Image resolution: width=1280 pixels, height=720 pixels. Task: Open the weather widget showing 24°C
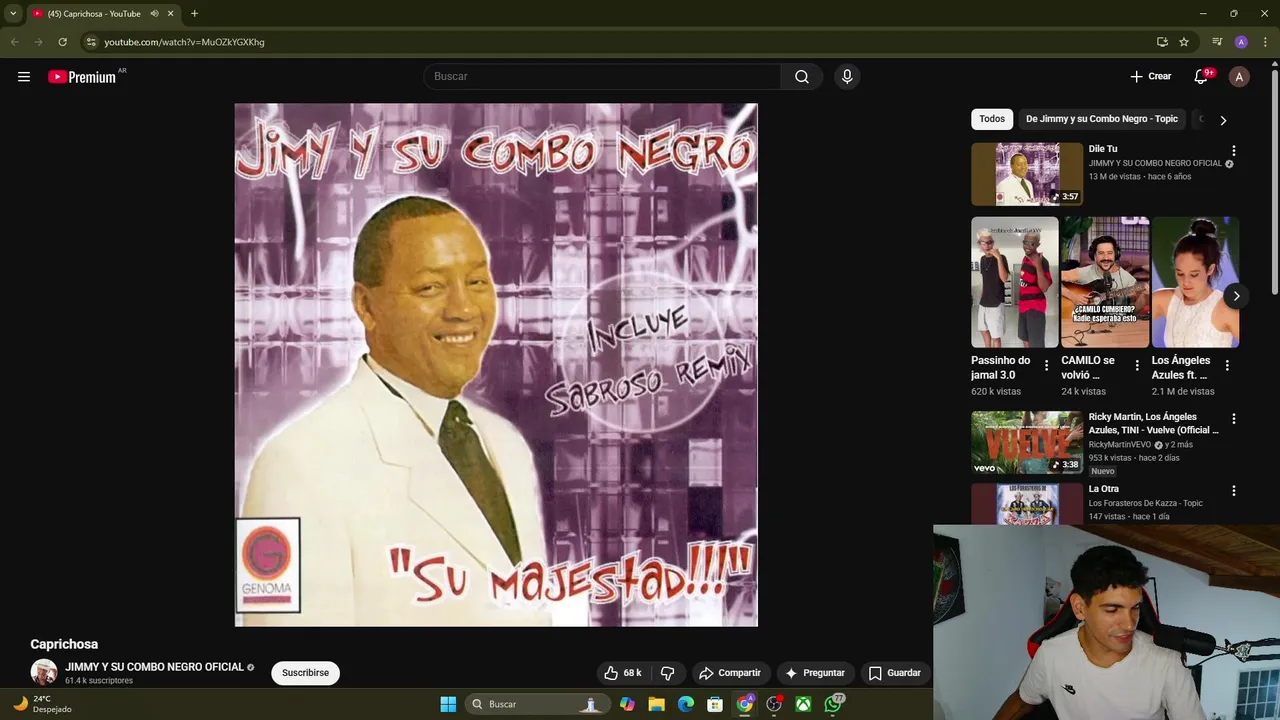click(42, 704)
